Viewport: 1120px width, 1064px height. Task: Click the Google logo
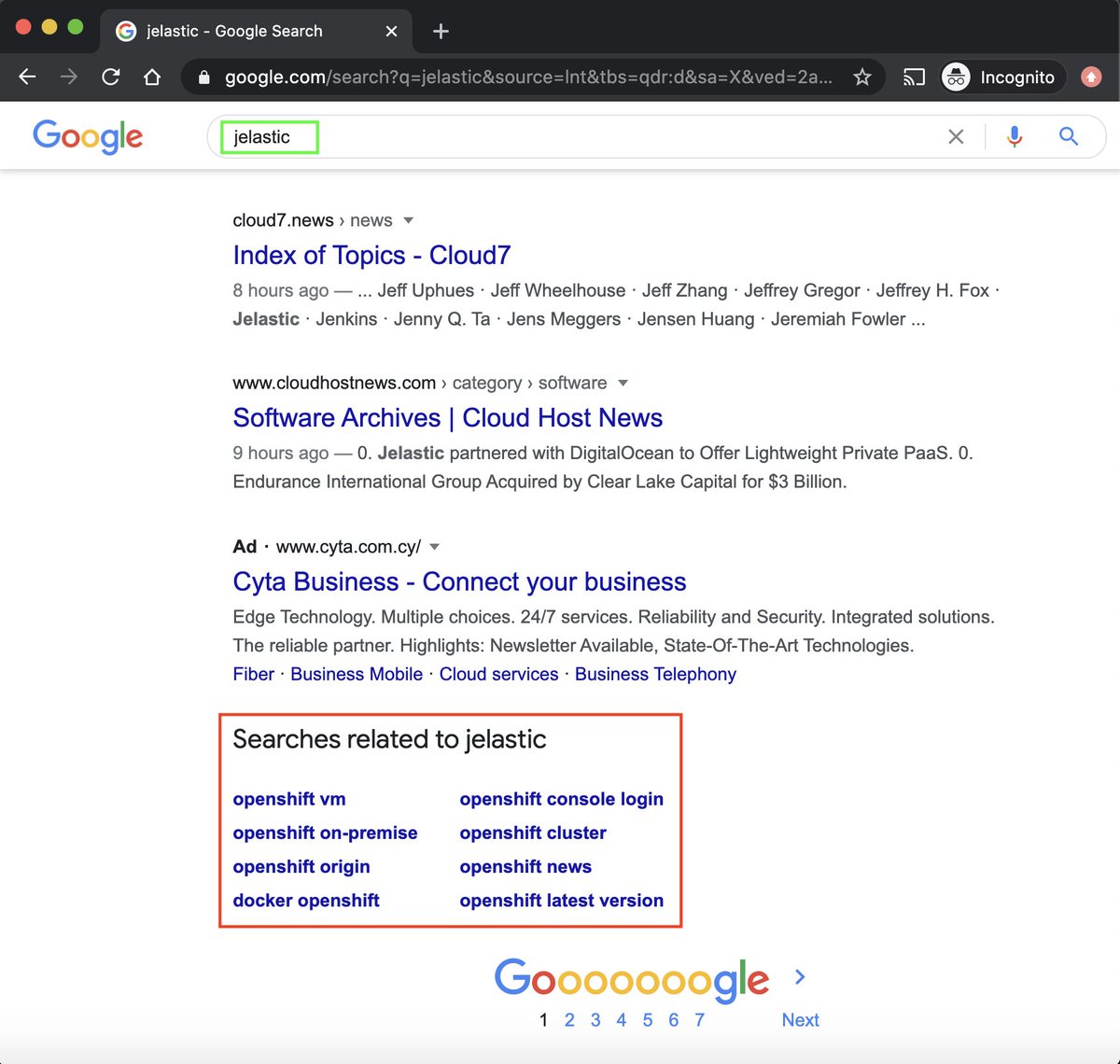[88, 136]
